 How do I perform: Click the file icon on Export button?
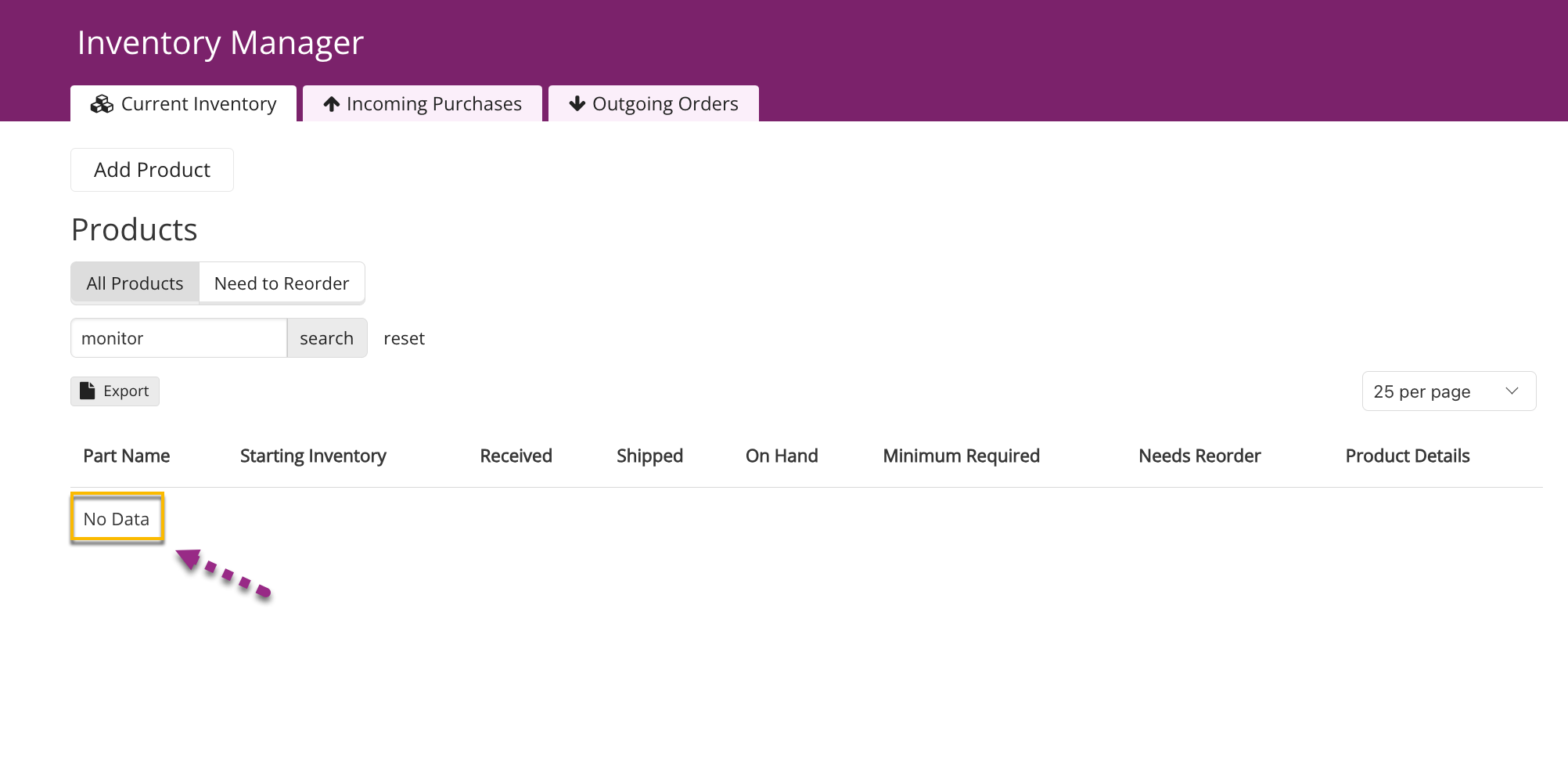pyautogui.click(x=88, y=391)
